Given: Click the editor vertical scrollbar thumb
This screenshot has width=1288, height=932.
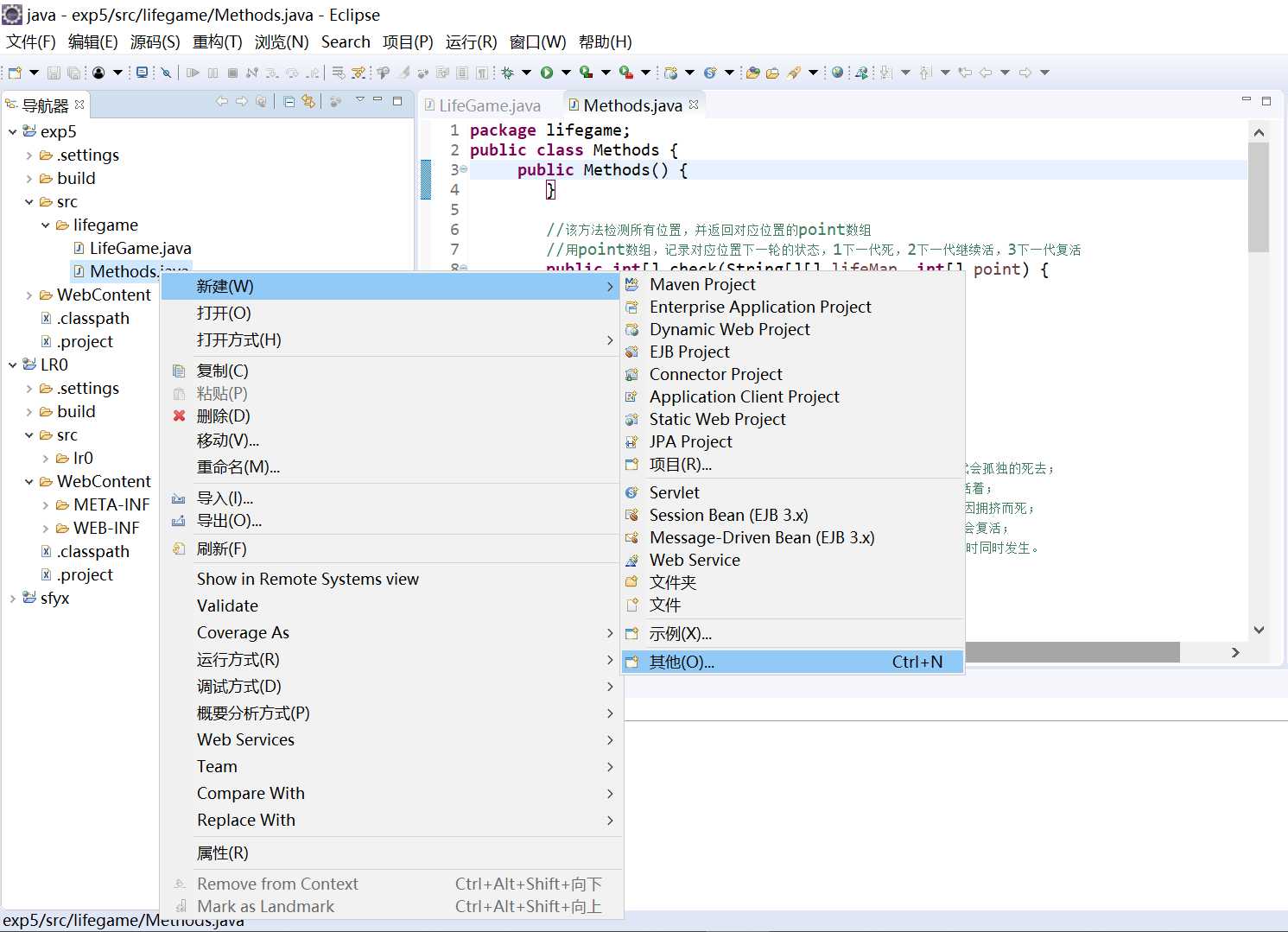Looking at the screenshot, I should coord(1259,198).
